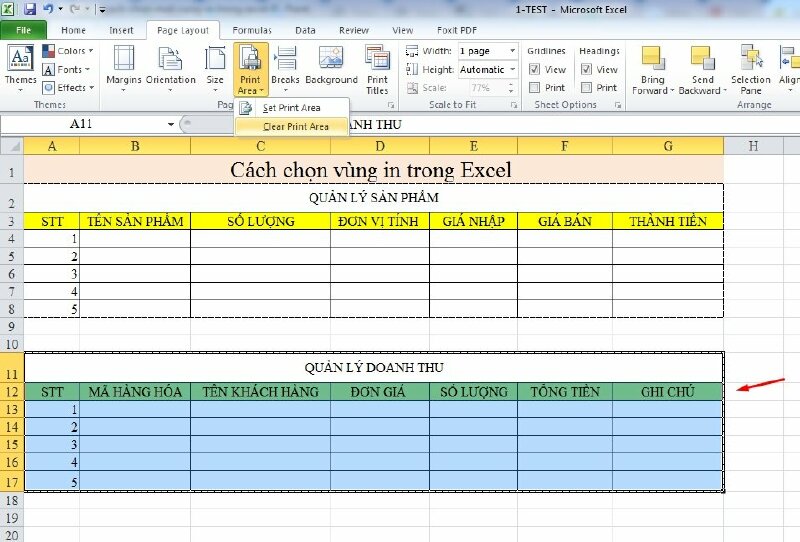Toggle Gridlines Print checkbox

[534, 87]
